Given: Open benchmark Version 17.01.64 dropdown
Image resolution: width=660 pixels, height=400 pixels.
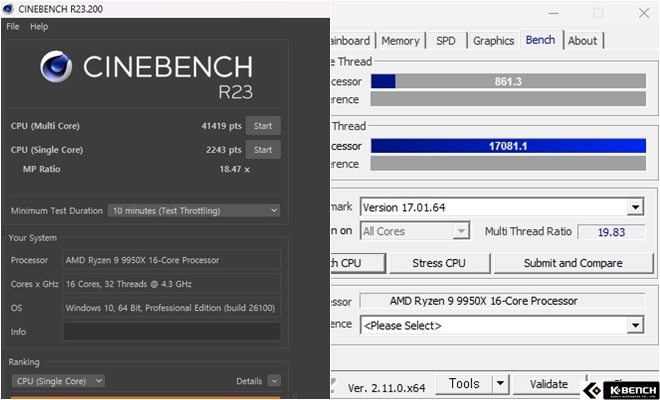Looking at the screenshot, I should point(502,207).
